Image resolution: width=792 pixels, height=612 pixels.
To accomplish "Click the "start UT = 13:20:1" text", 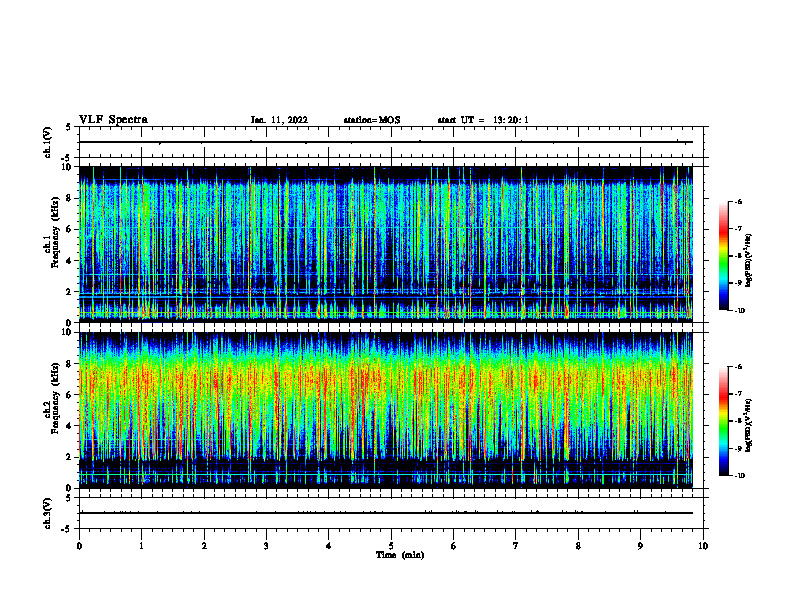I will (483, 120).
